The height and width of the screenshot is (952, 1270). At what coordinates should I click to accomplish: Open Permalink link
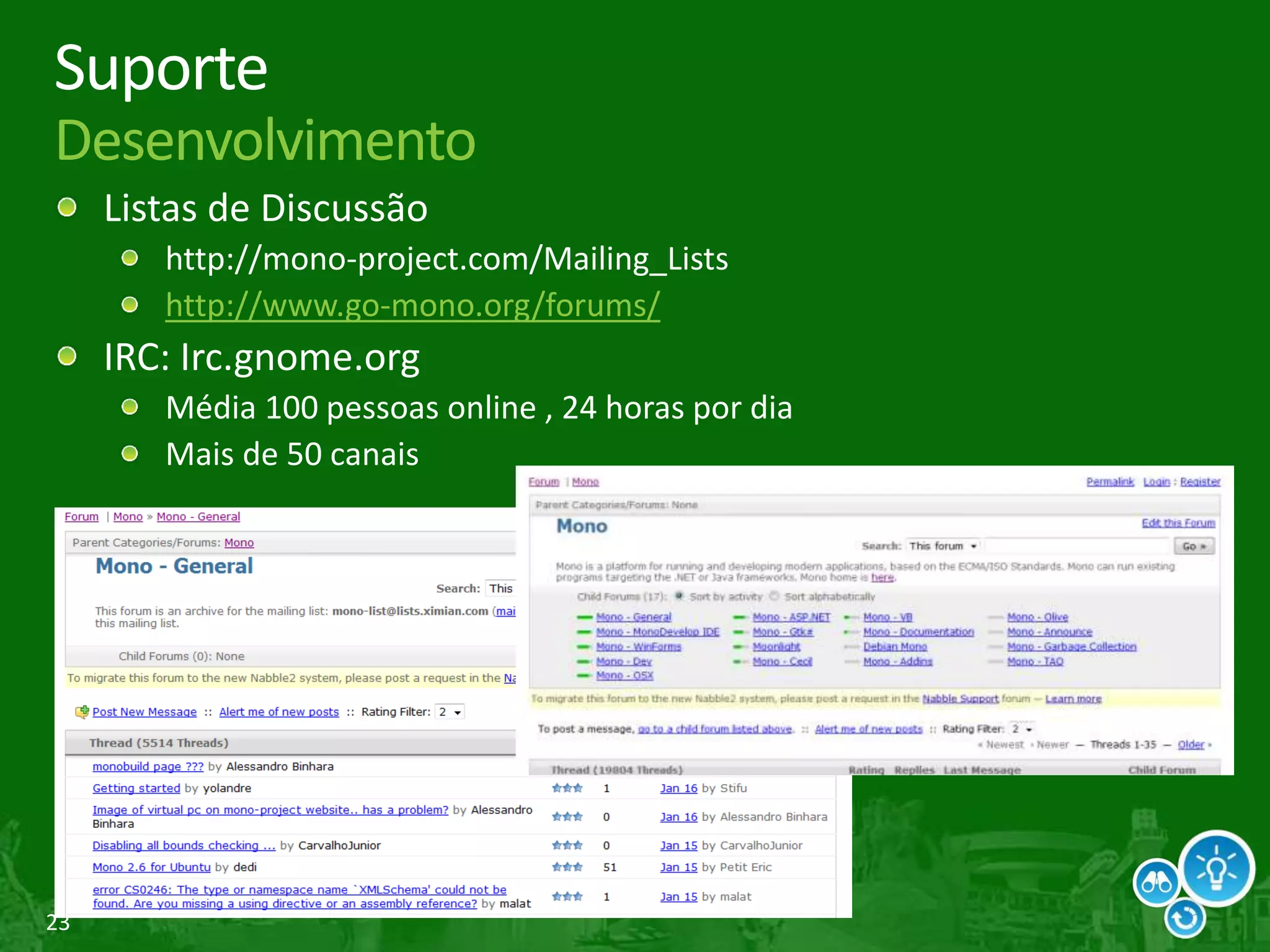click(1110, 482)
